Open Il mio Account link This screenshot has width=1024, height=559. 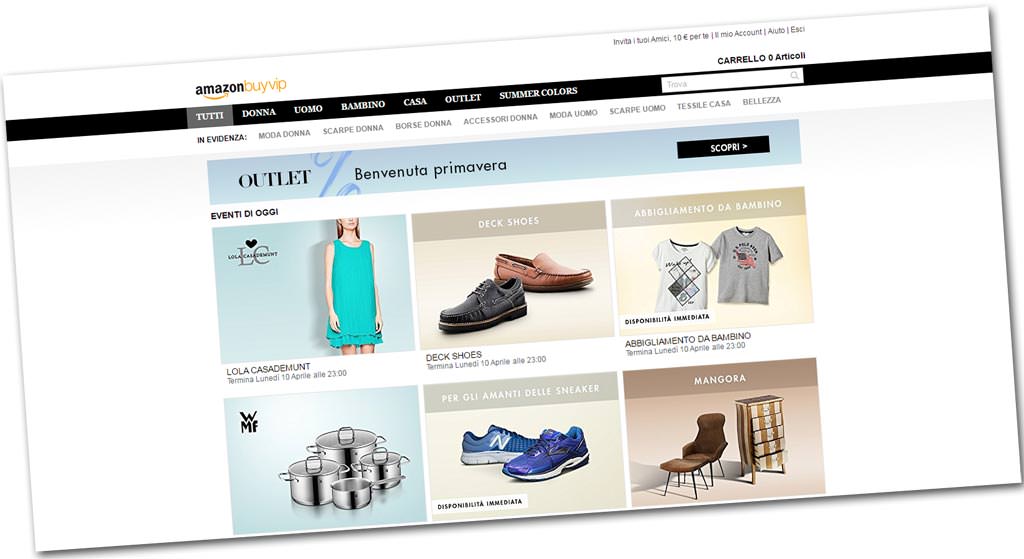pos(738,33)
